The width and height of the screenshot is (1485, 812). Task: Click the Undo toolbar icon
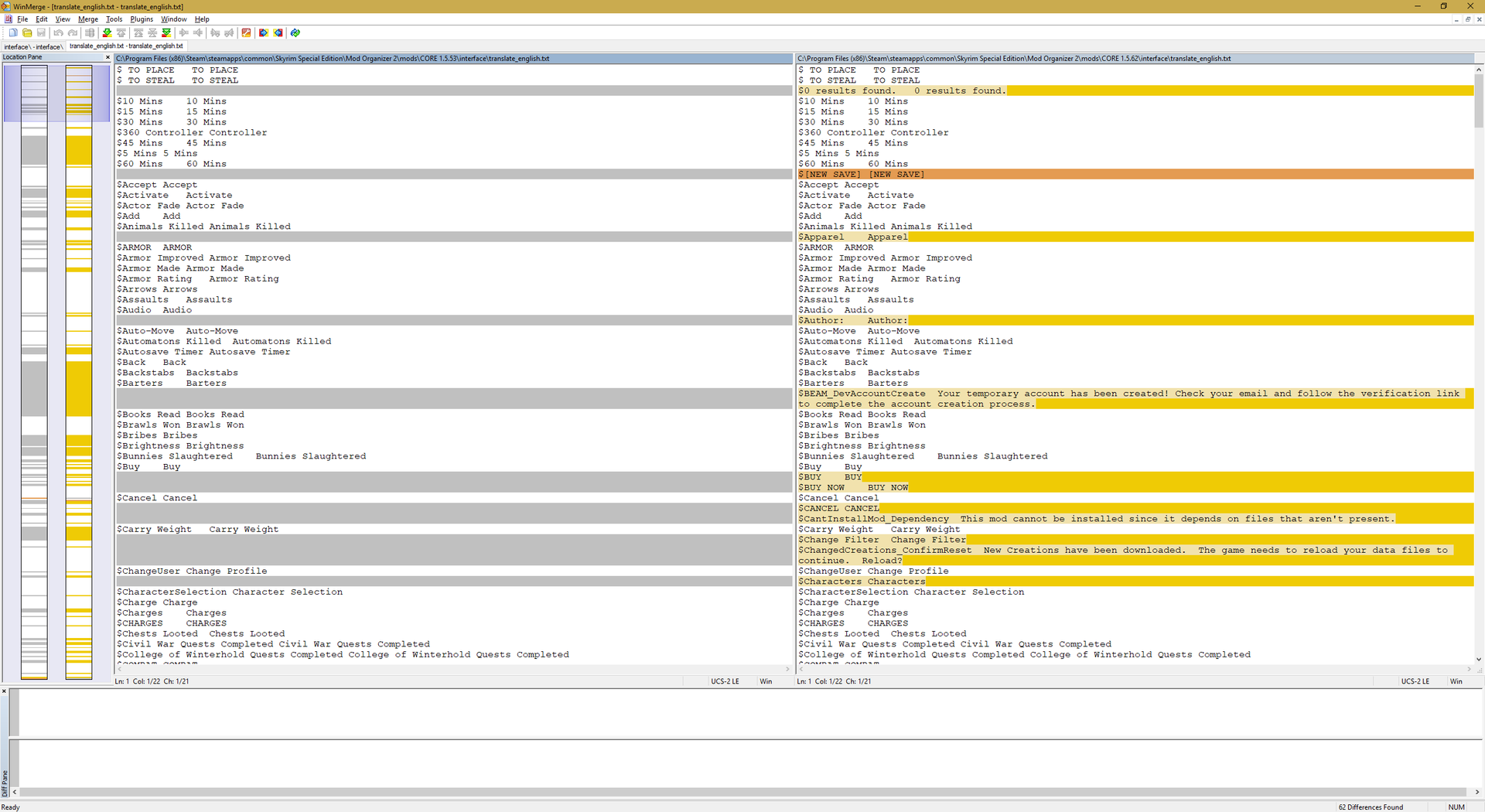point(58,32)
